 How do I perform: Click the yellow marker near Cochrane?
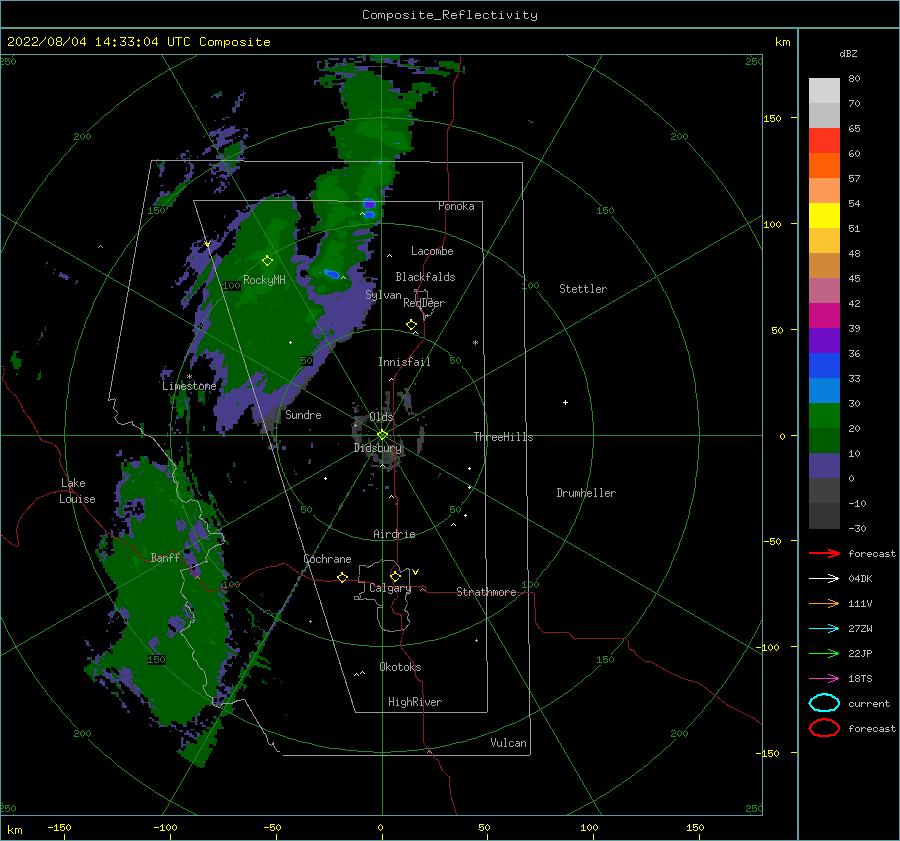coord(343,577)
